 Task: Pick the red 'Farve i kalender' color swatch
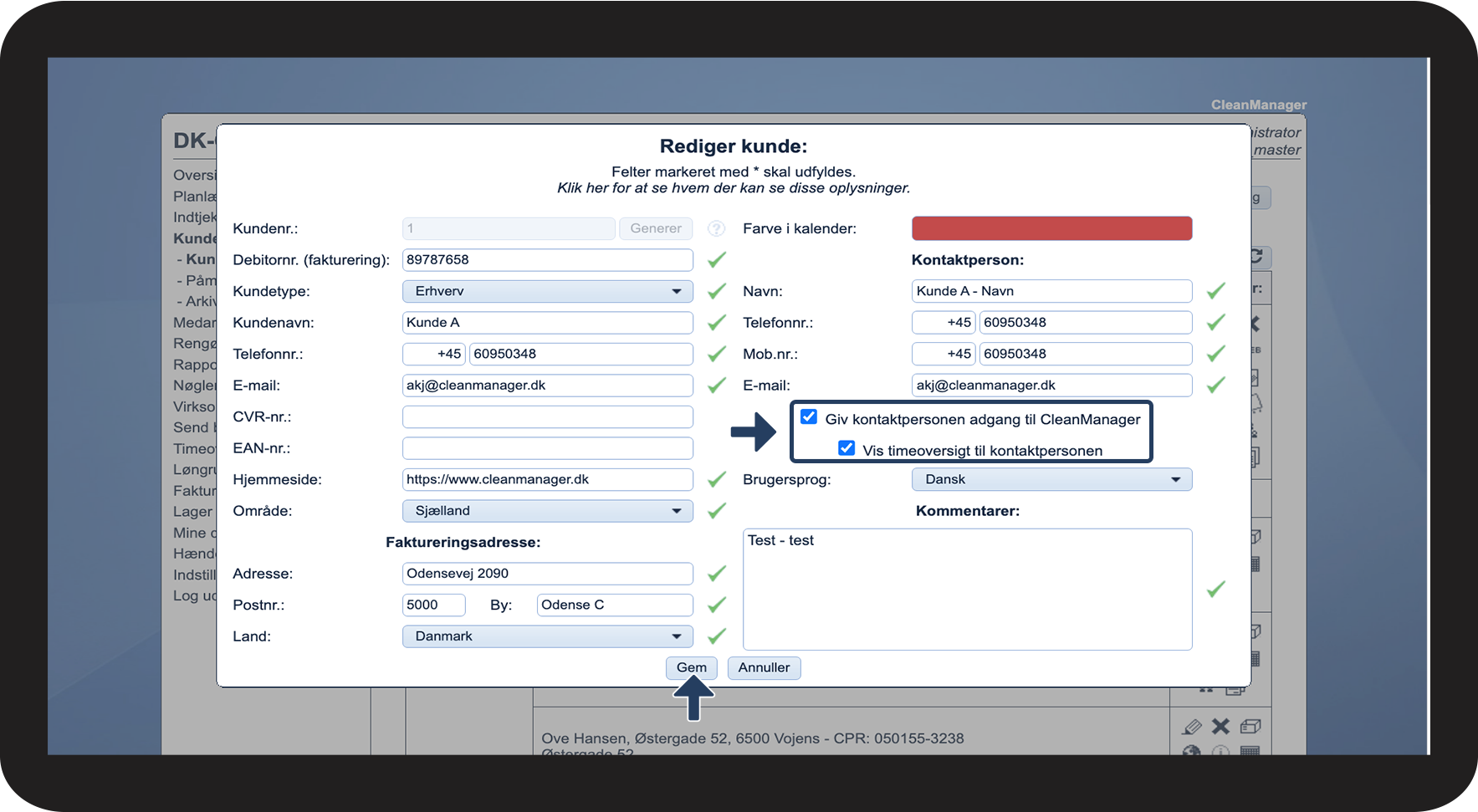tap(1052, 228)
